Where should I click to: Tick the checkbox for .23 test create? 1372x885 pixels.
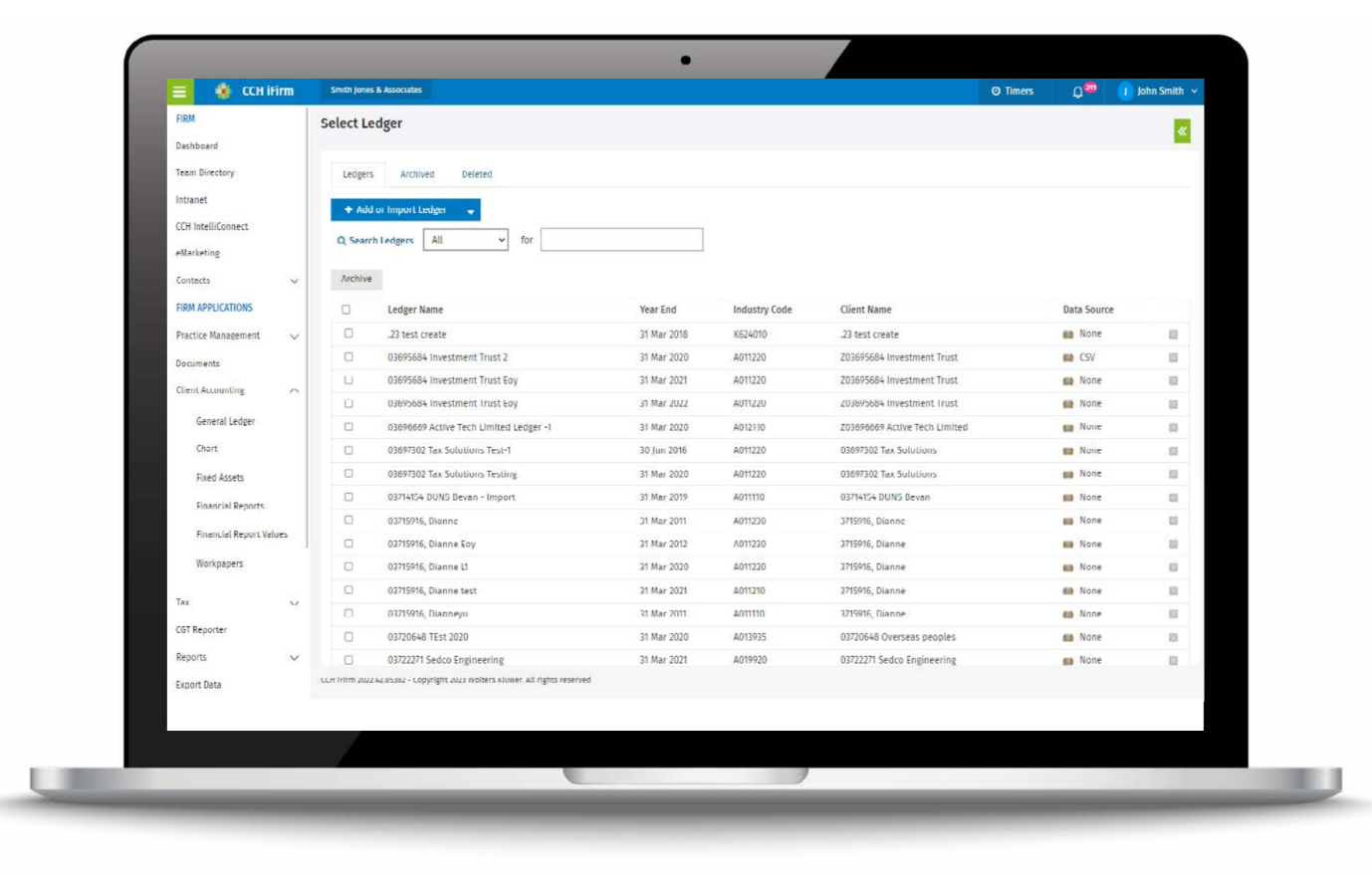coord(348,333)
